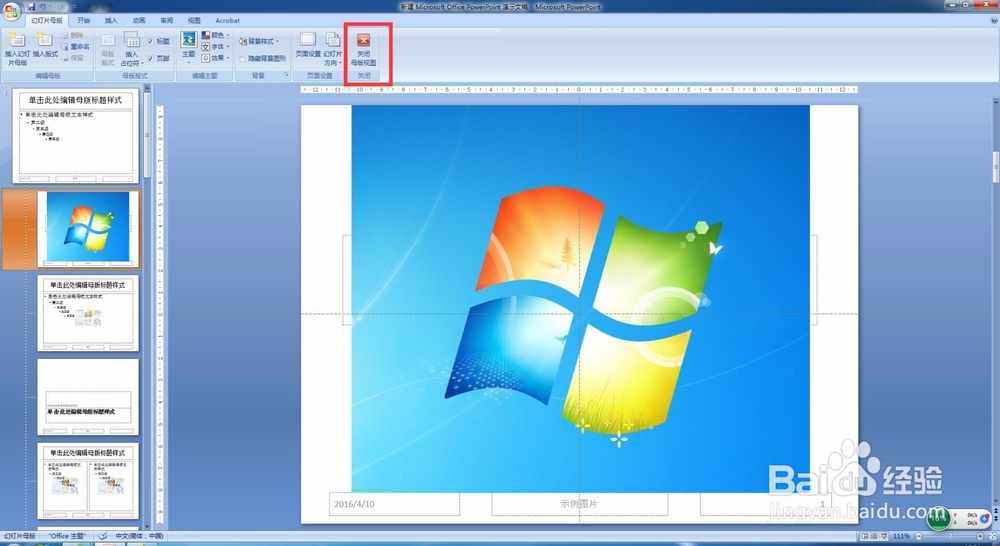Start slide show from status bar icon
1000x546 pixels.
[x=883, y=536]
